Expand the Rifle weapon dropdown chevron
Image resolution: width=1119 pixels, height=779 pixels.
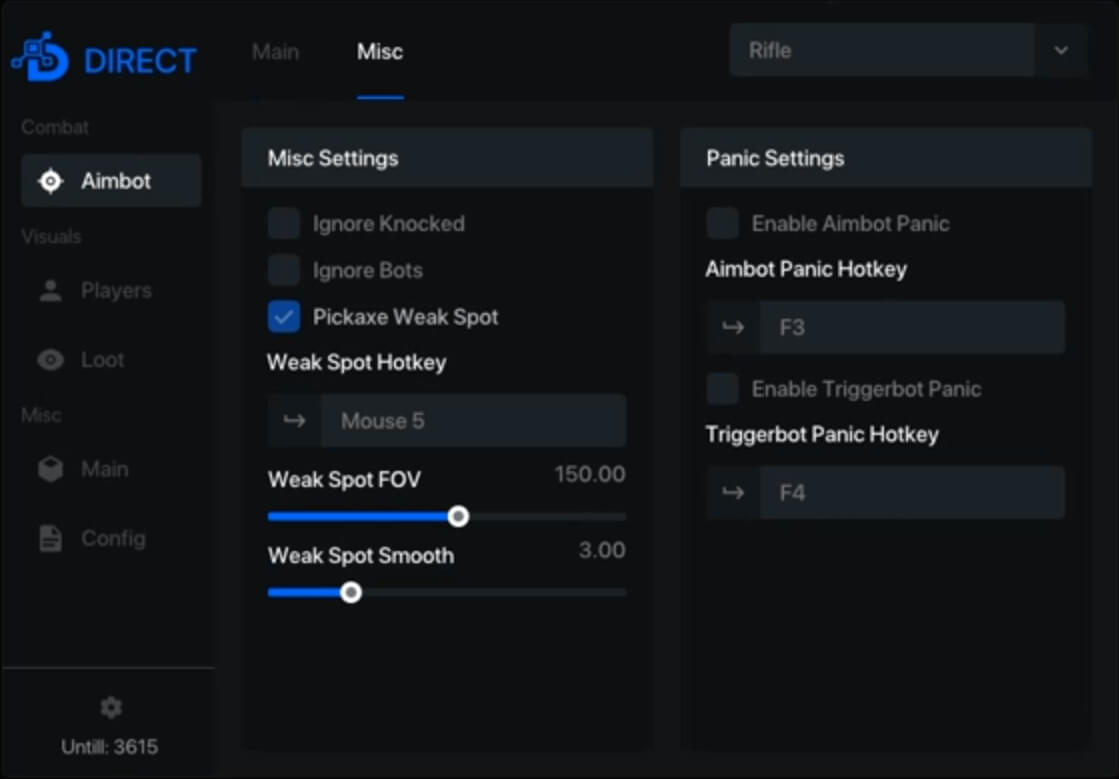coord(1061,51)
